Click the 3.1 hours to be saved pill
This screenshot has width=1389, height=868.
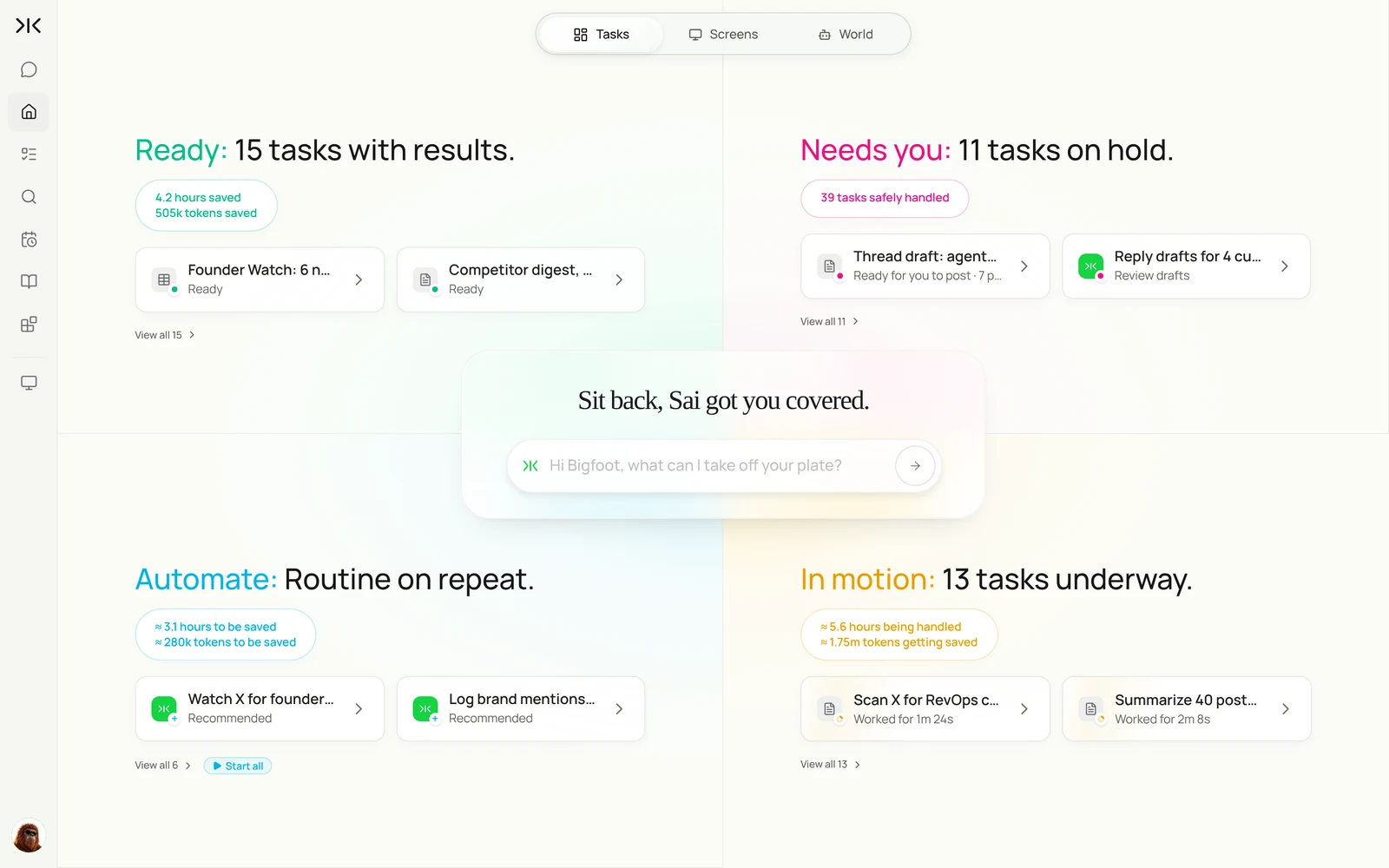coord(226,635)
